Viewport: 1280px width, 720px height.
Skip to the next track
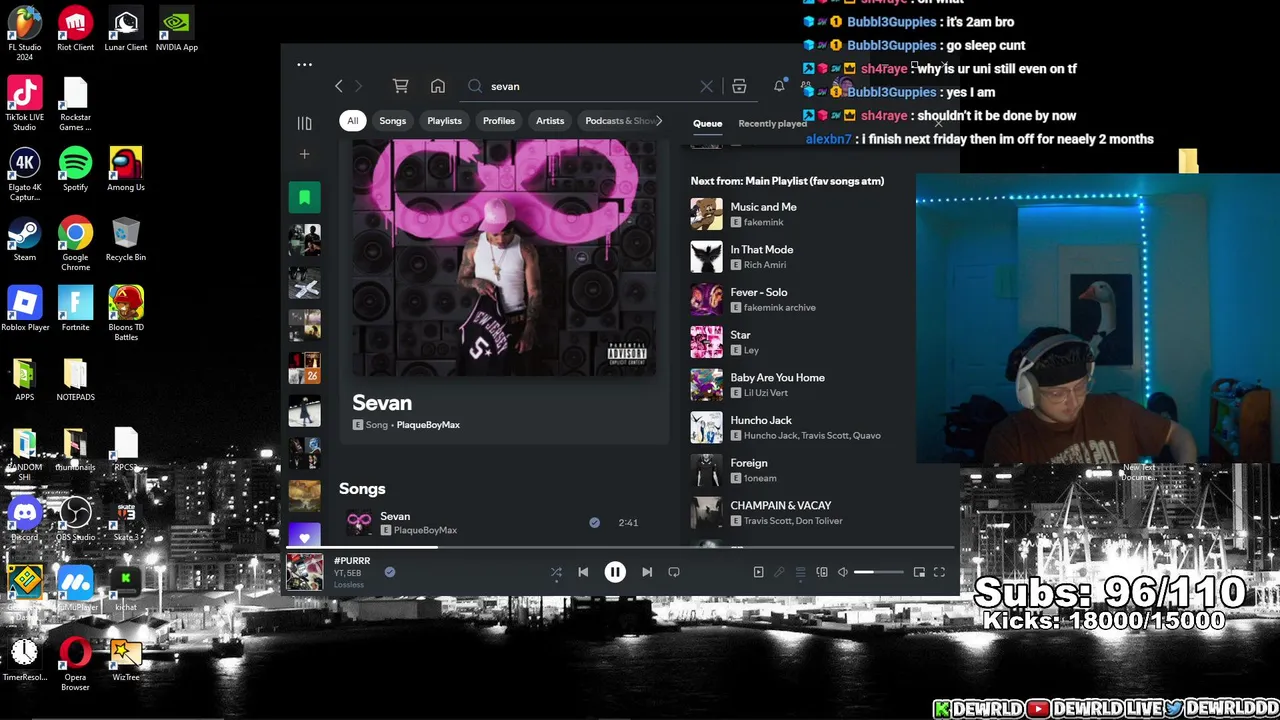[647, 572]
